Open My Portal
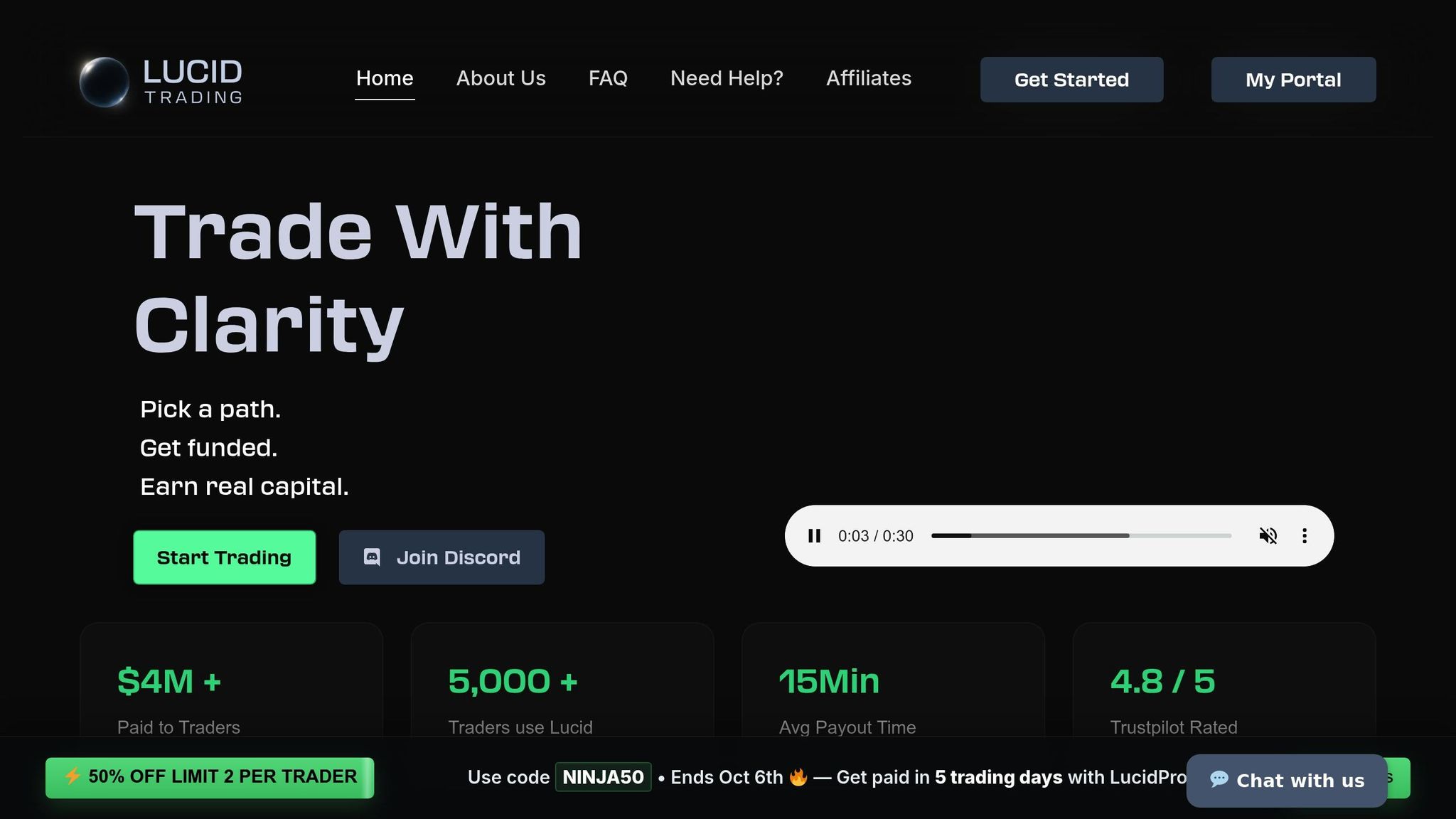1456x819 pixels. click(x=1292, y=80)
